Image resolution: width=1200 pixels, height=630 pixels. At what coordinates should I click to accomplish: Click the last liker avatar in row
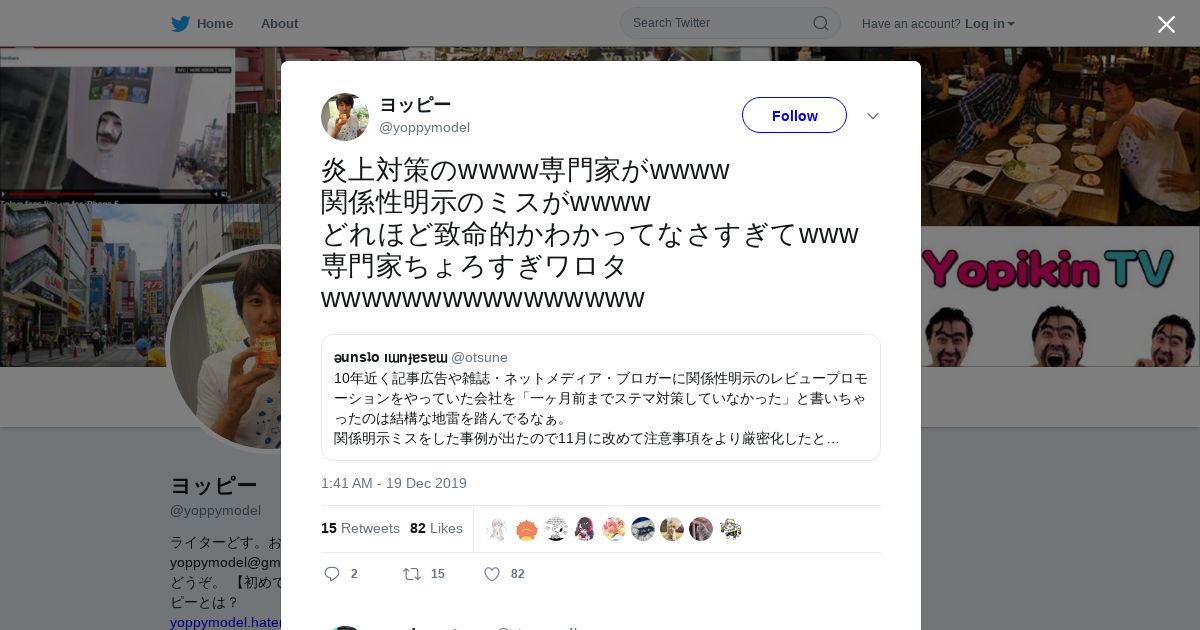730,529
